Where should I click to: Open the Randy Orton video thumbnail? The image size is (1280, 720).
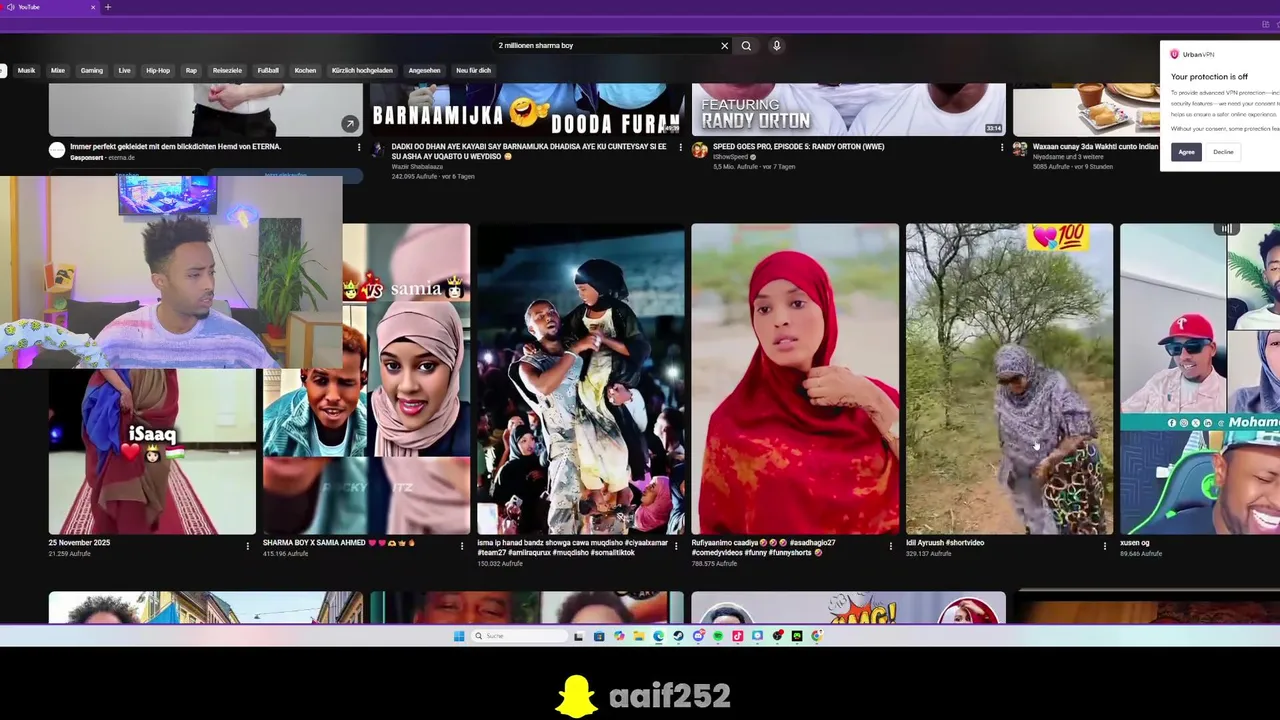click(x=849, y=109)
